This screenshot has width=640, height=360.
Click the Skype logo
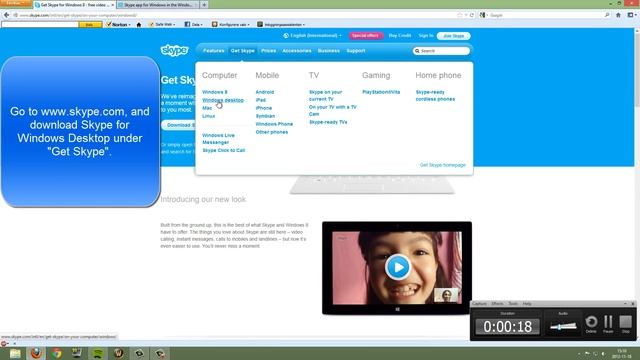(174, 50)
